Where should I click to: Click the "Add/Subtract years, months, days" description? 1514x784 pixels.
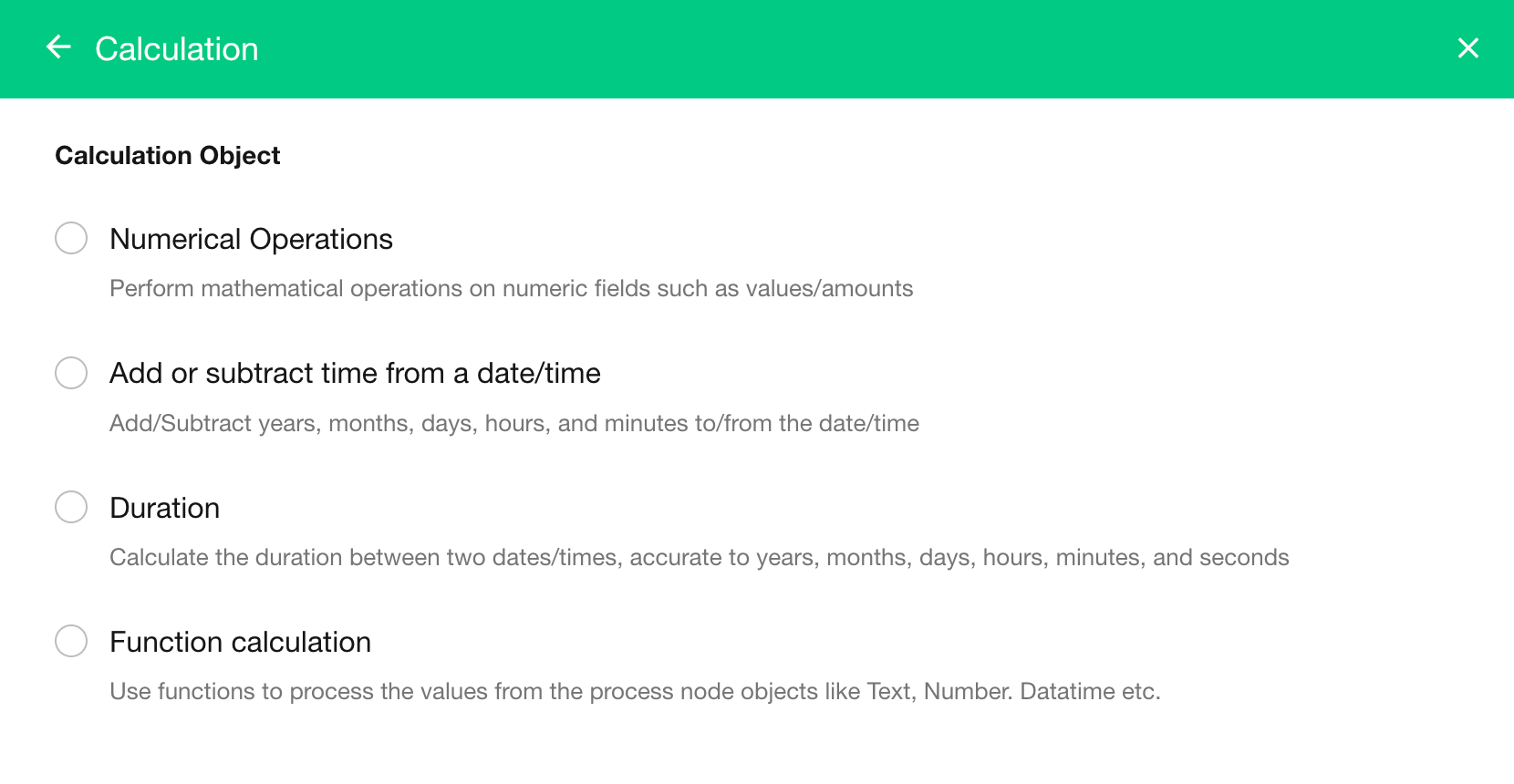[x=513, y=424]
